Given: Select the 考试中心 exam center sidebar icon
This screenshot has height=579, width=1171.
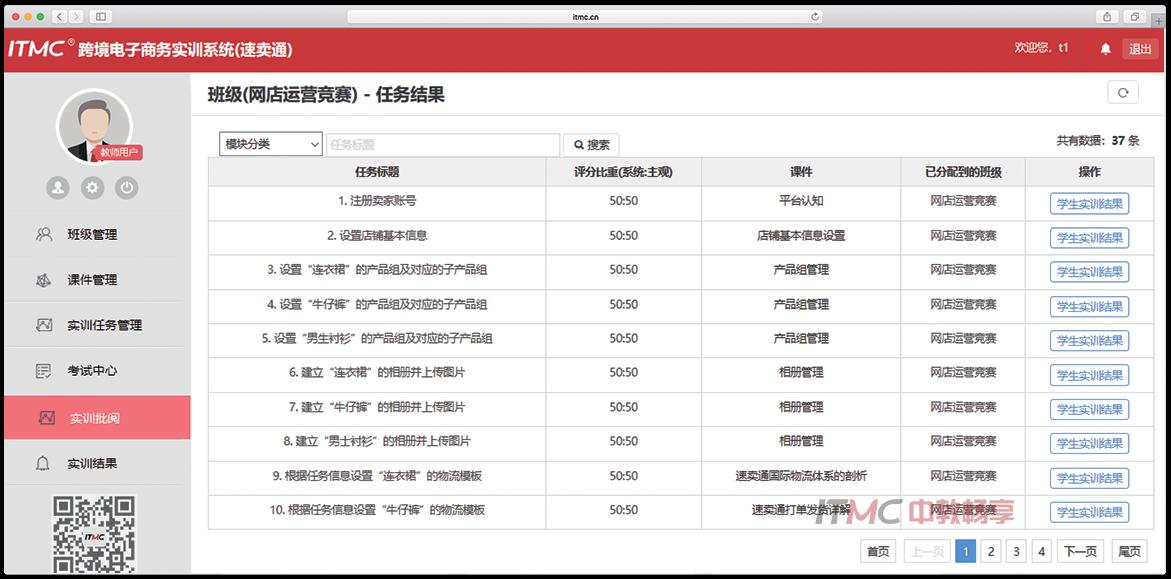Looking at the screenshot, I should (41, 371).
